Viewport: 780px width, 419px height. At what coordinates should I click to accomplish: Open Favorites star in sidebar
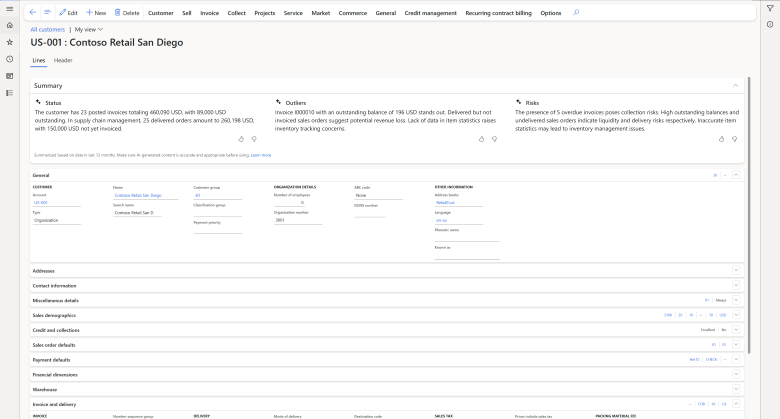tap(9, 42)
